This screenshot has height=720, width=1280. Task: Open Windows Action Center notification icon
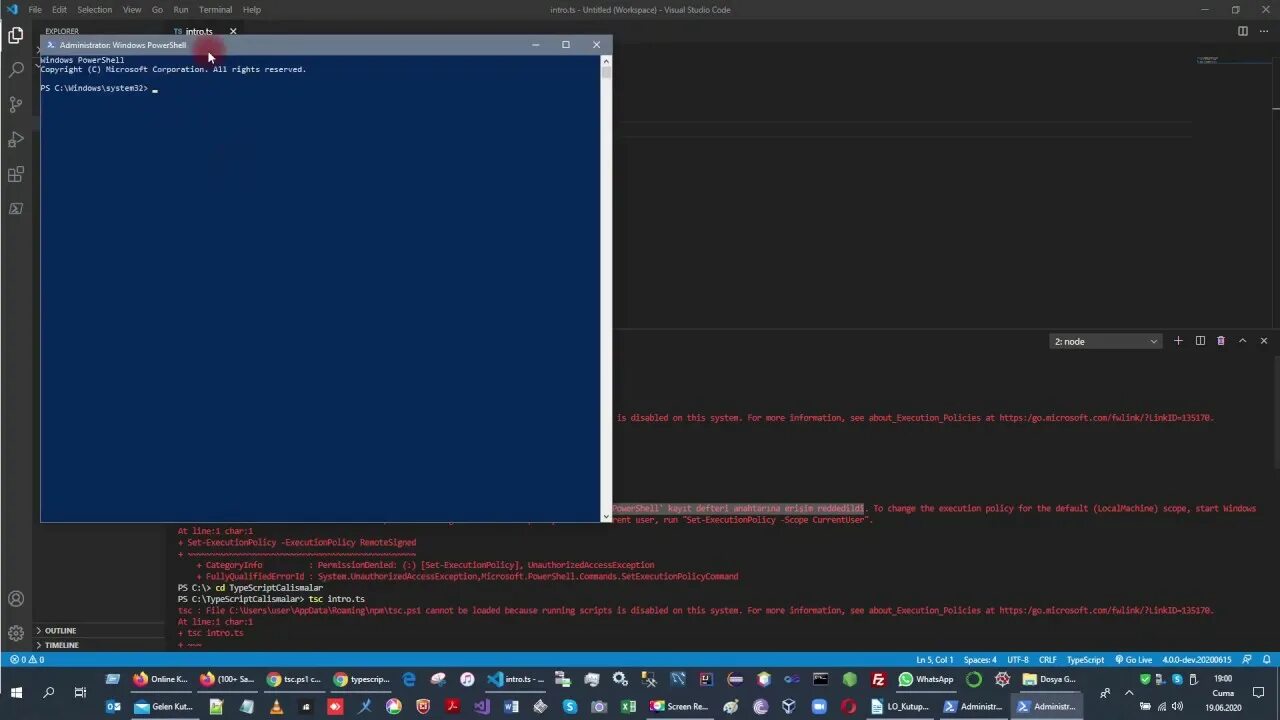[x=1258, y=692]
